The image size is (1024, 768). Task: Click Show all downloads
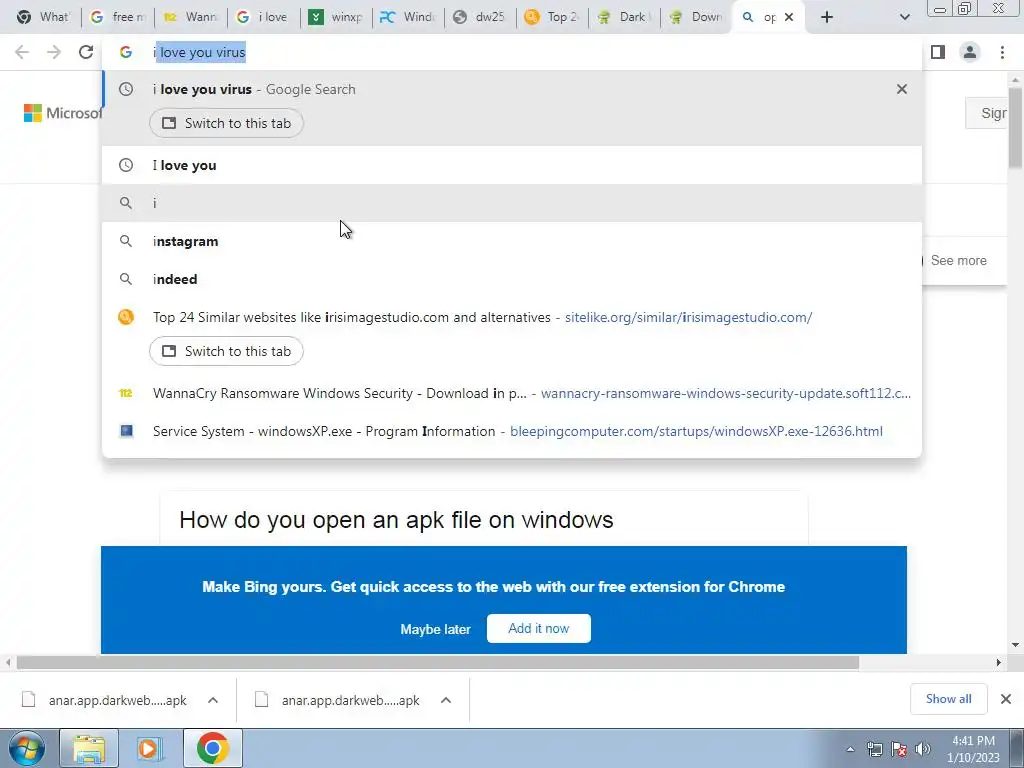point(948,699)
